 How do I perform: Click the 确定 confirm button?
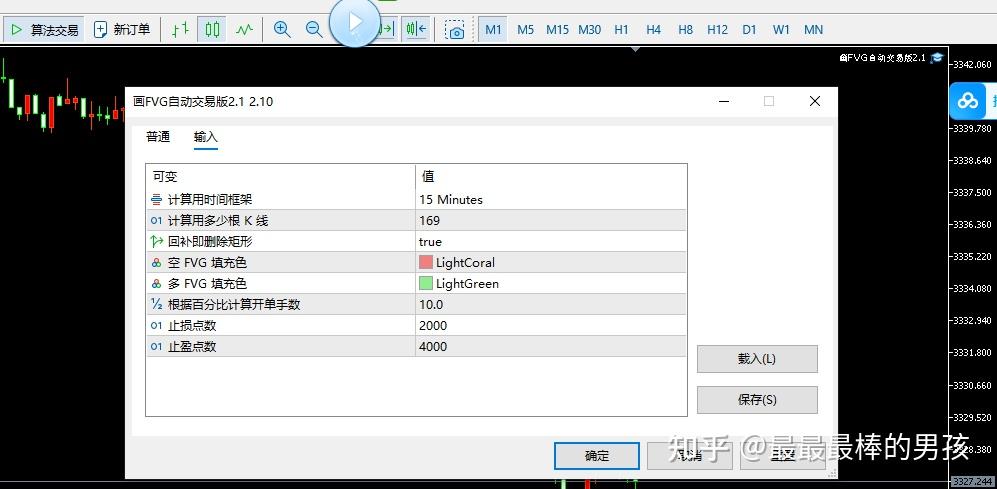coord(596,456)
